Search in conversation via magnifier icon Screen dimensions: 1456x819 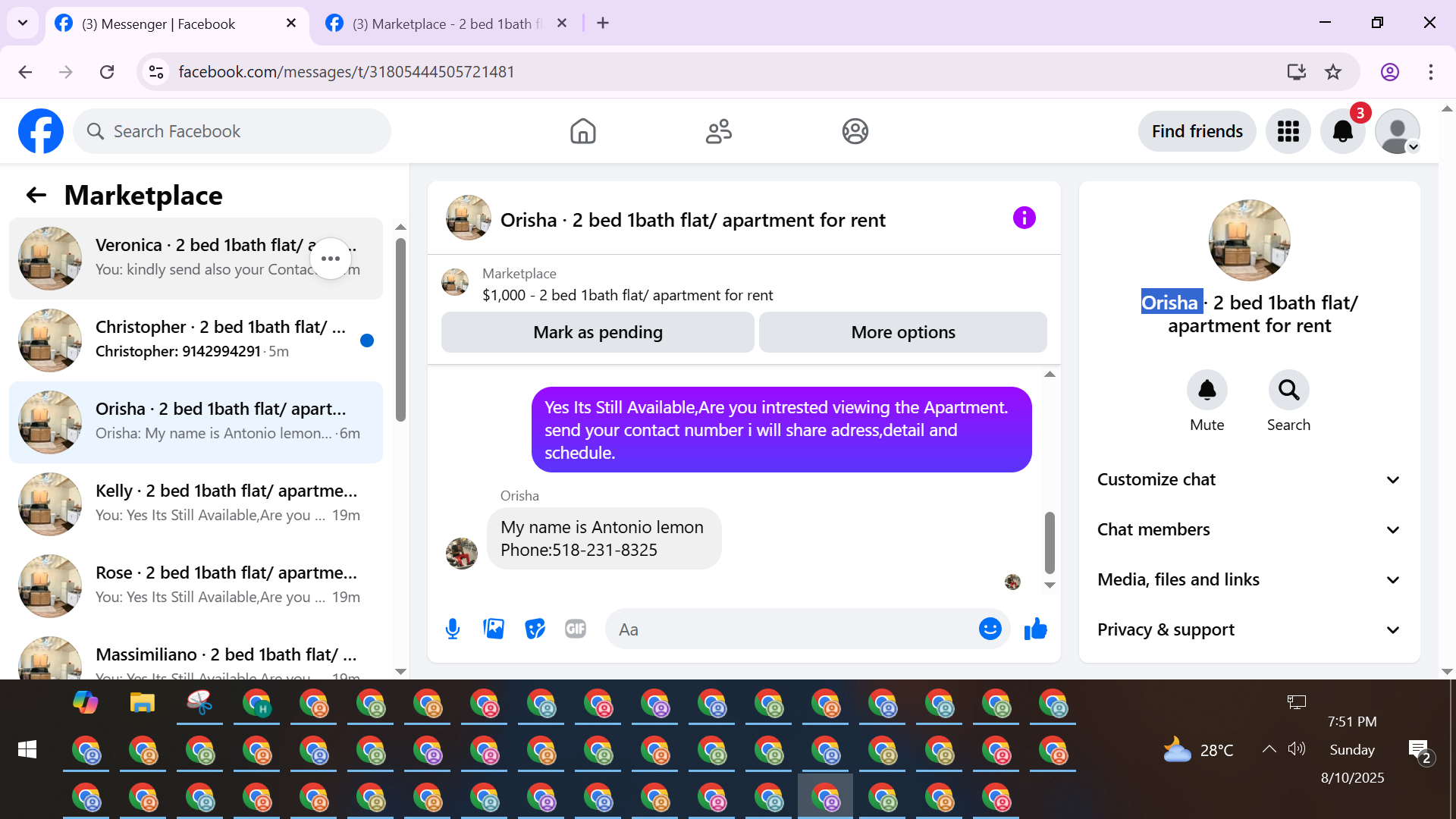click(x=1288, y=391)
